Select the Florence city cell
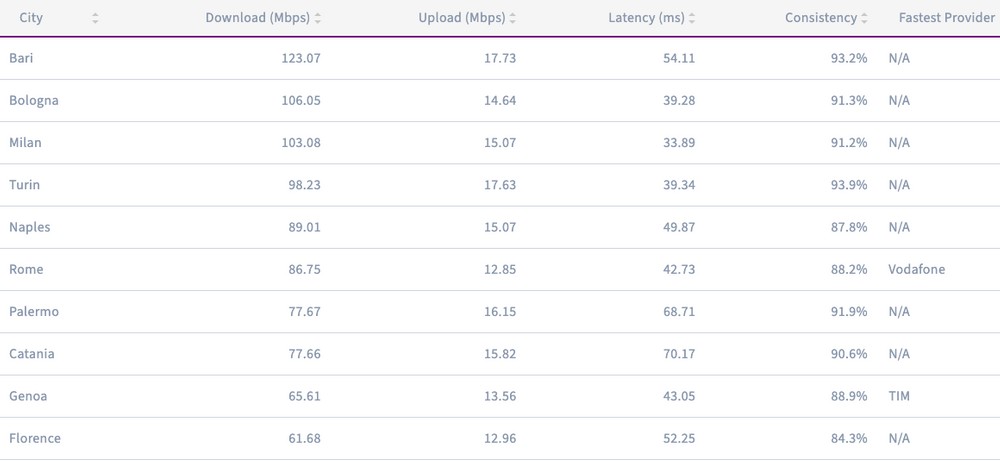Image resolution: width=1000 pixels, height=461 pixels. pyautogui.click(x=35, y=438)
